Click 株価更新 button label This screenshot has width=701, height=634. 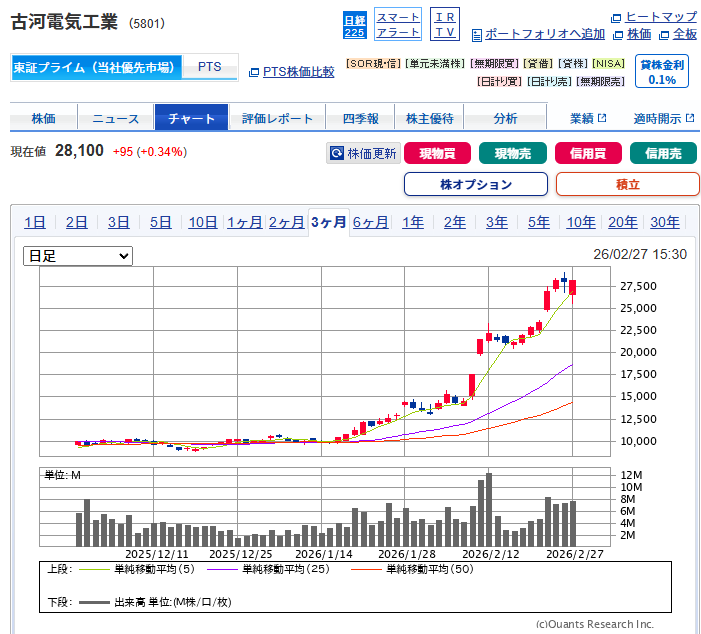coord(372,153)
